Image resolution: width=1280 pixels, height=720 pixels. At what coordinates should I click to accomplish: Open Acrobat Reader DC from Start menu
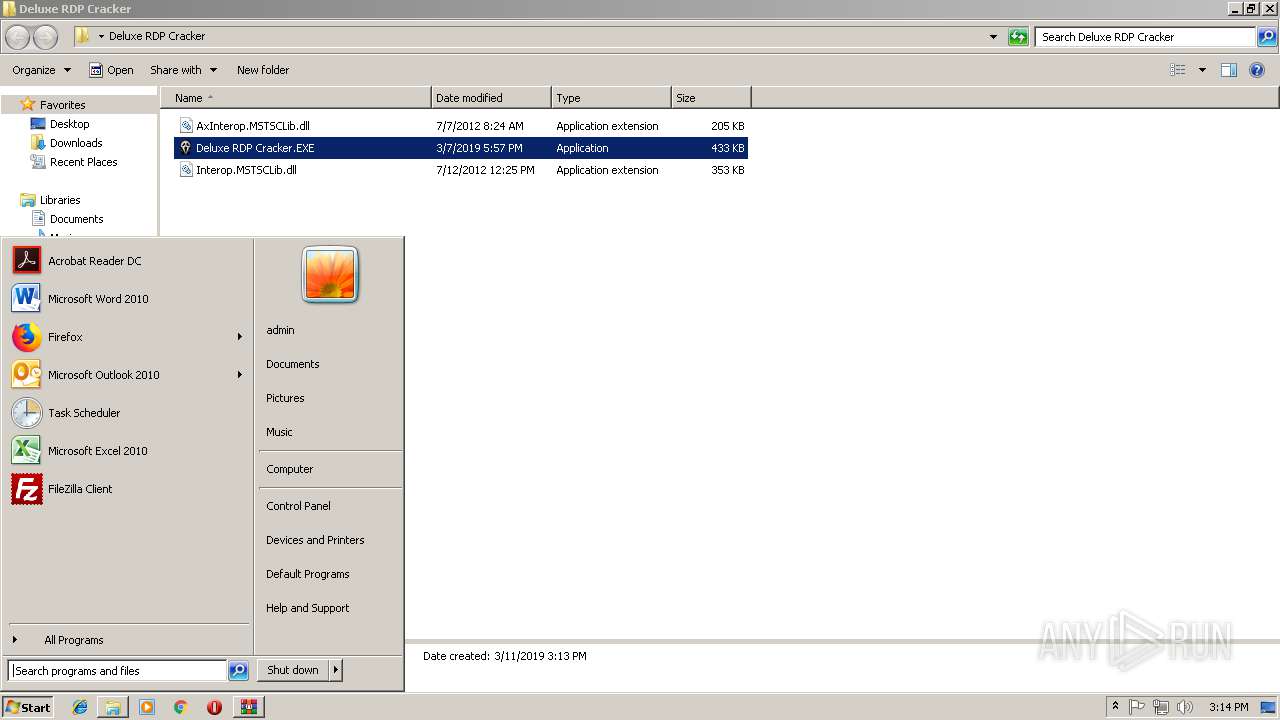pyautogui.click(x=27, y=261)
